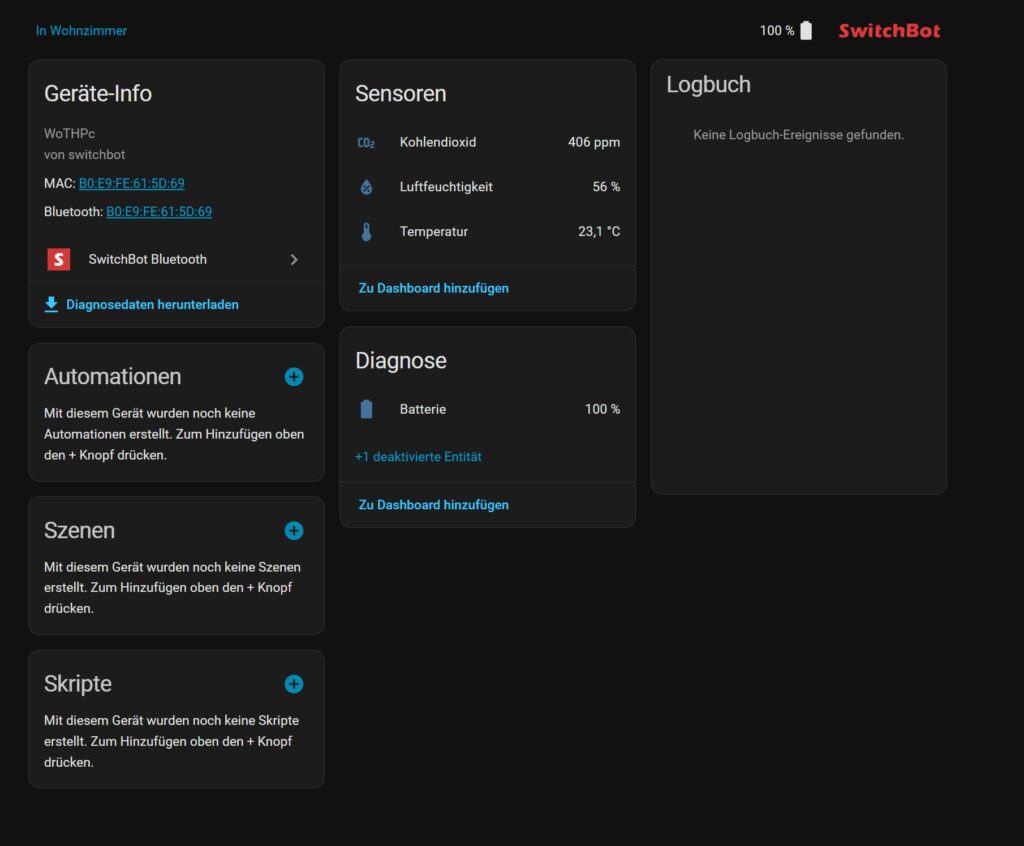Expand SwitchBot Bluetooth chevron arrow
The image size is (1024, 846).
pyautogui.click(x=294, y=259)
